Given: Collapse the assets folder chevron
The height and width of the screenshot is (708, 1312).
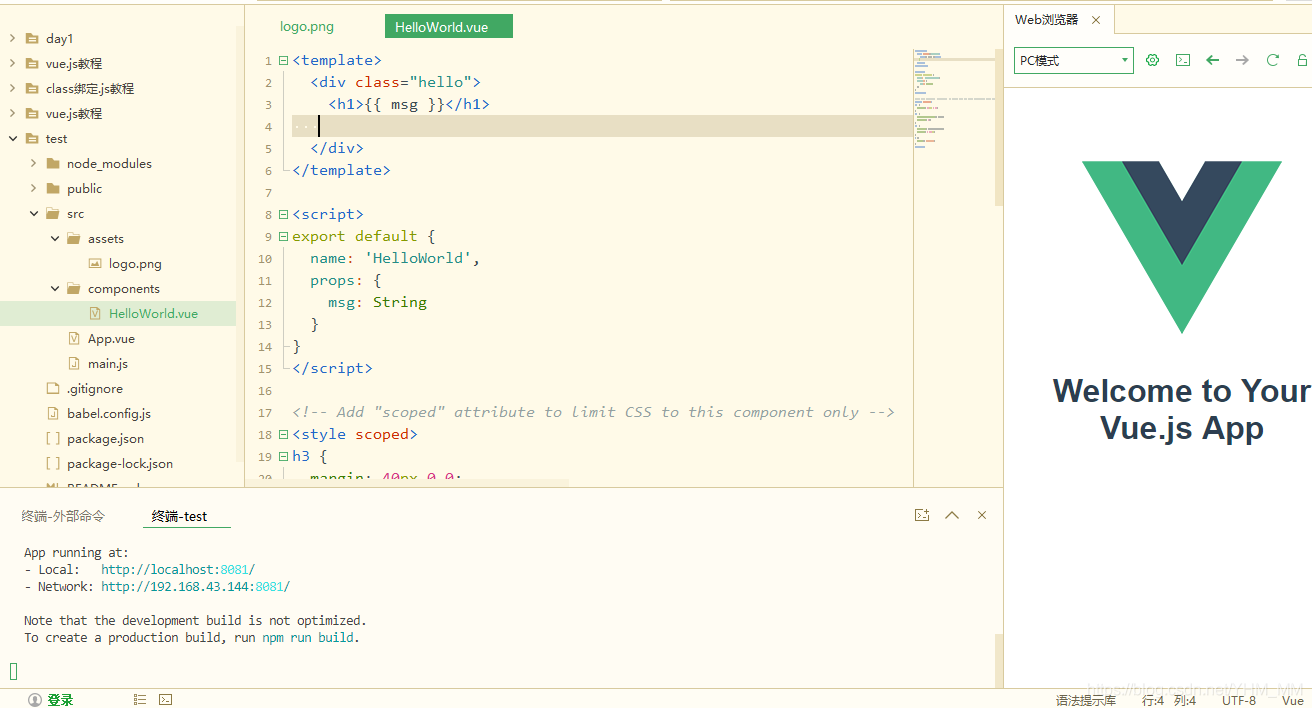Looking at the screenshot, I should [54, 238].
